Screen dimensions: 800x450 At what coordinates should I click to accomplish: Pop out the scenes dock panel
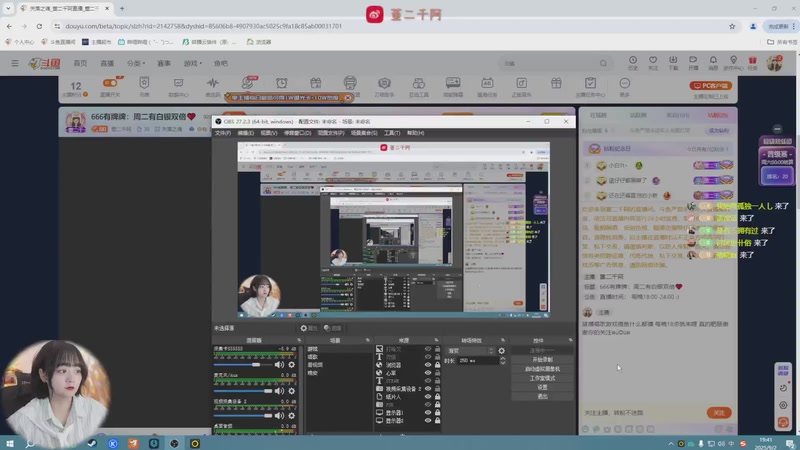point(367,340)
